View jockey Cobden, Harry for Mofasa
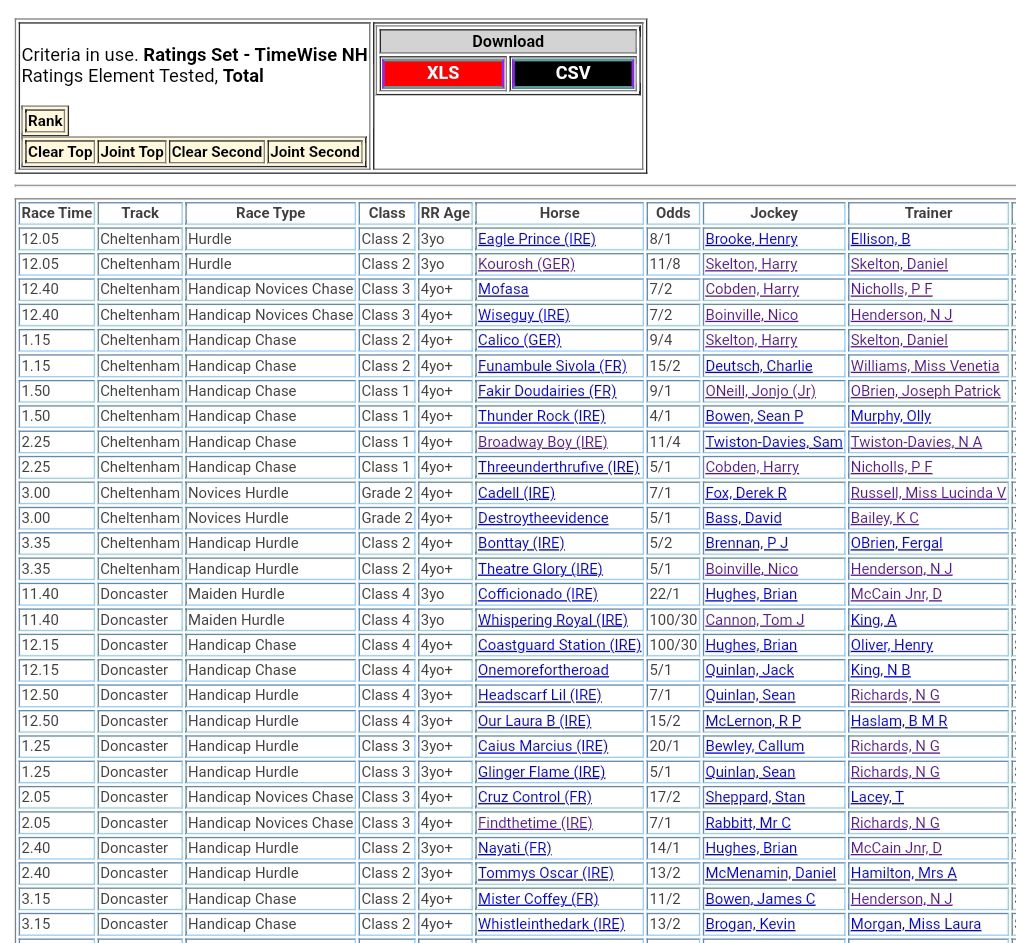 (x=751, y=289)
